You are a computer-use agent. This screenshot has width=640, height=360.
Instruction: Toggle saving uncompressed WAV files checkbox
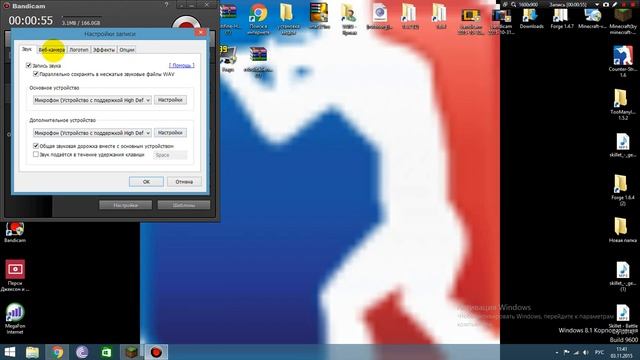click(x=36, y=74)
